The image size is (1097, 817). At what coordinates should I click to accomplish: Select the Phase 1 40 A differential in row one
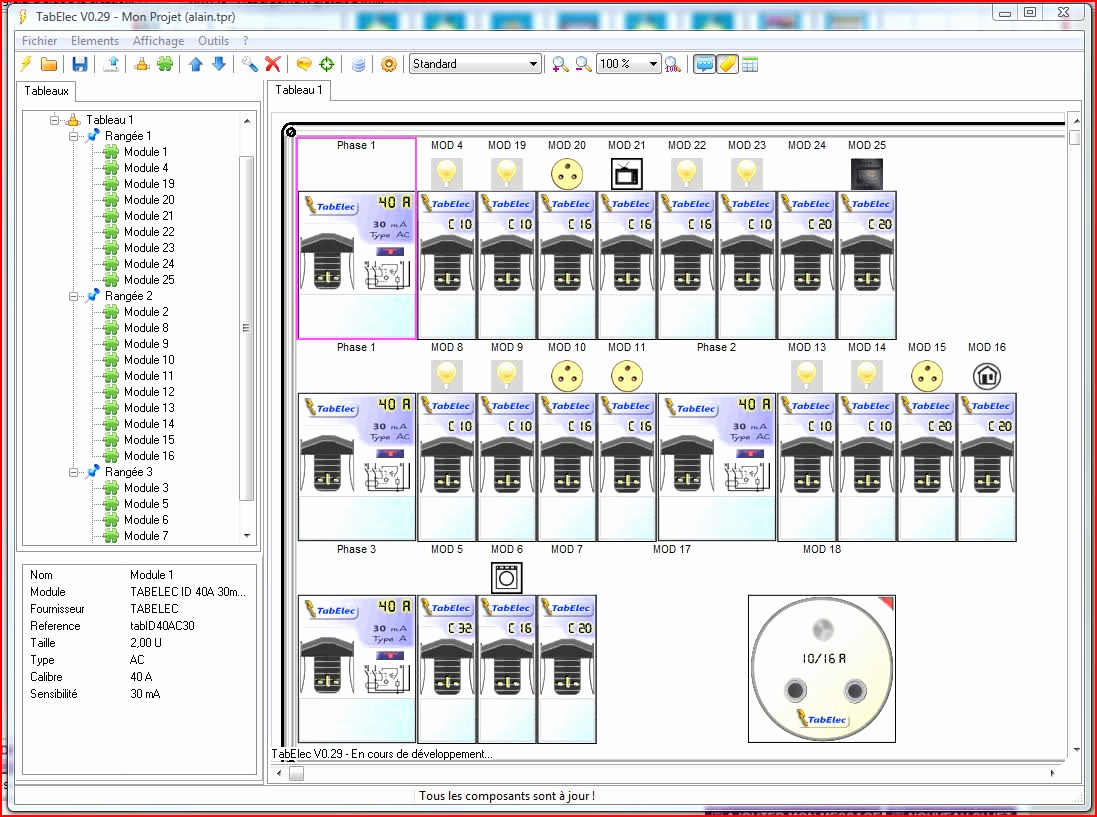(357, 265)
